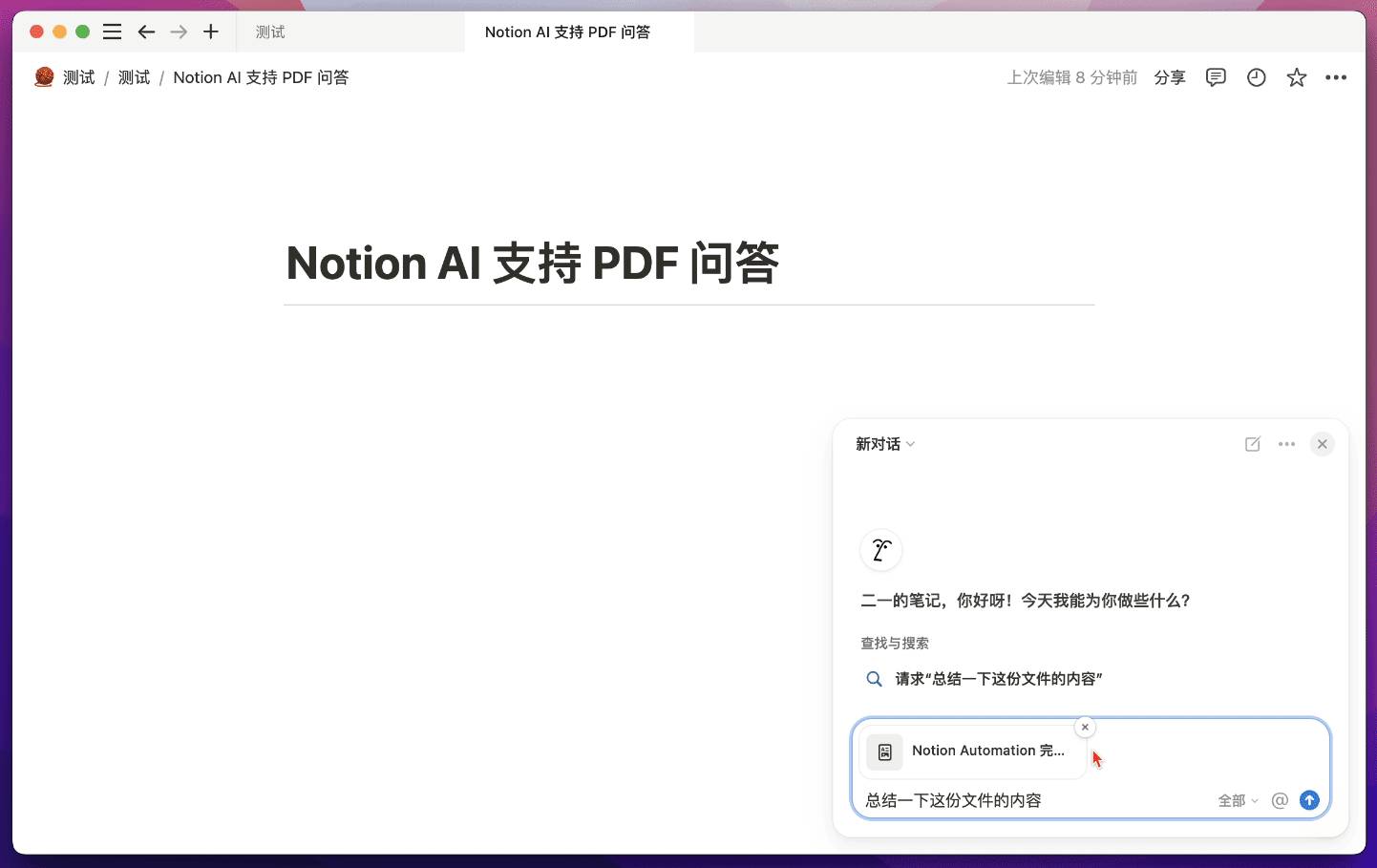
Task: Click the Notion AI assistant avatar
Action: tap(881, 550)
